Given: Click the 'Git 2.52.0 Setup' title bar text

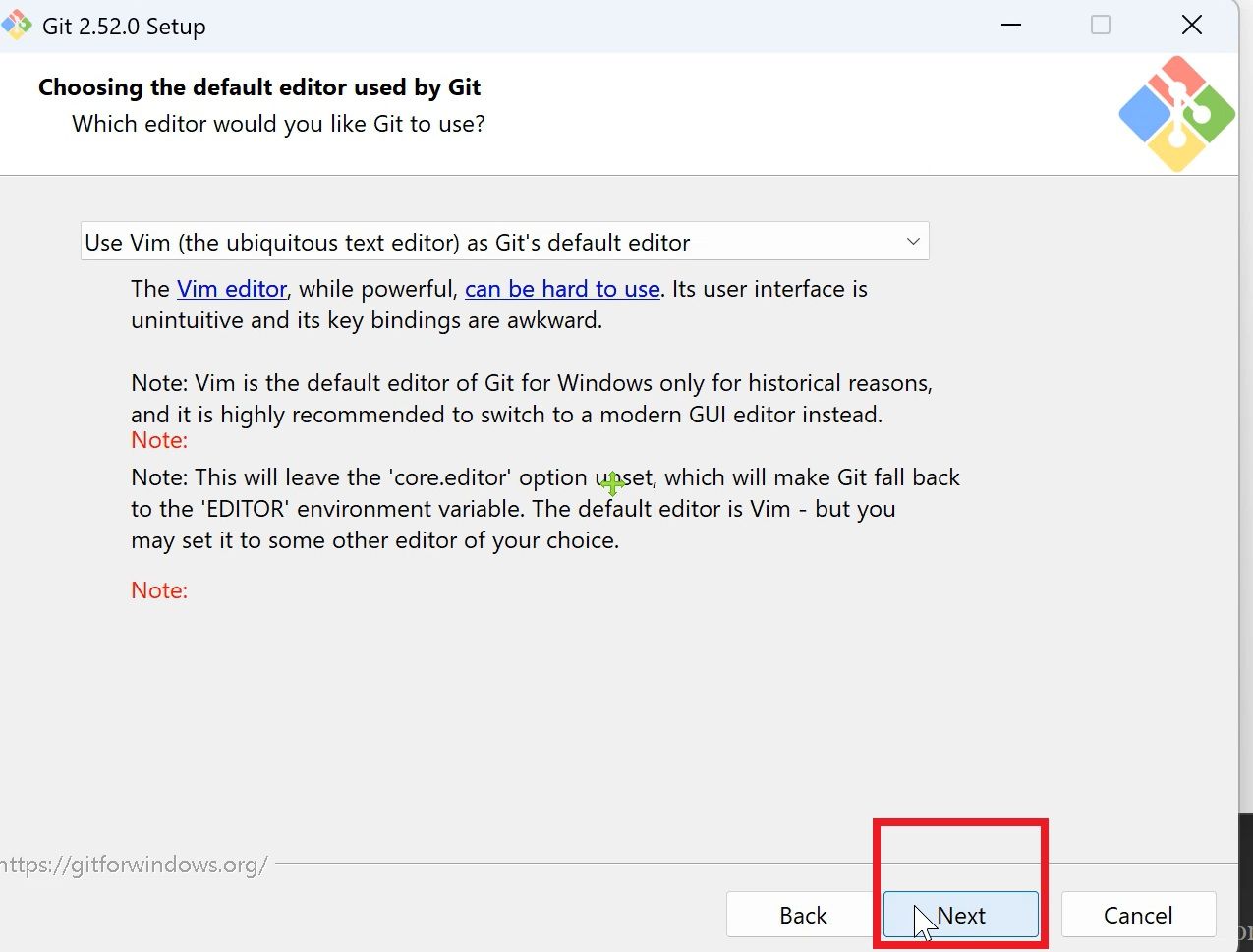Looking at the screenshot, I should click(x=124, y=27).
